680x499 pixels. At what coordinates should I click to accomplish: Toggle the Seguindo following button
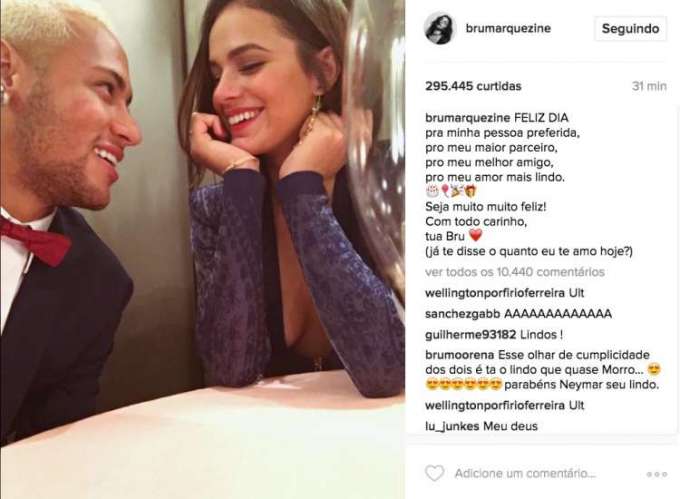(x=630, y=29)
